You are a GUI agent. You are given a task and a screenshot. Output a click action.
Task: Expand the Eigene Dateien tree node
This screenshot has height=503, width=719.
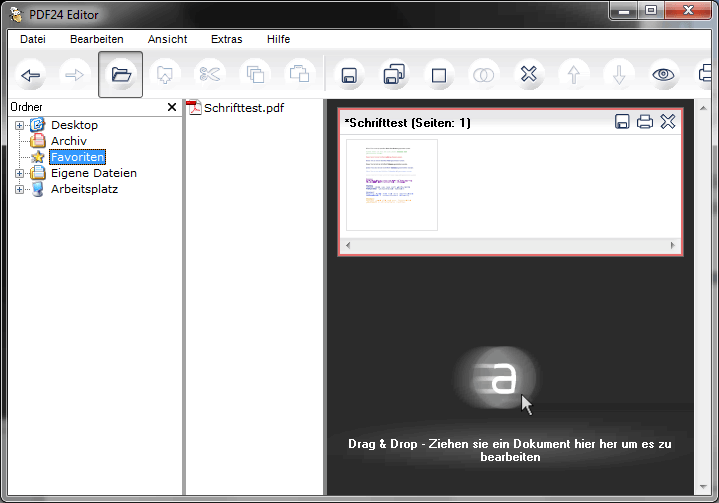coord(19,173)
